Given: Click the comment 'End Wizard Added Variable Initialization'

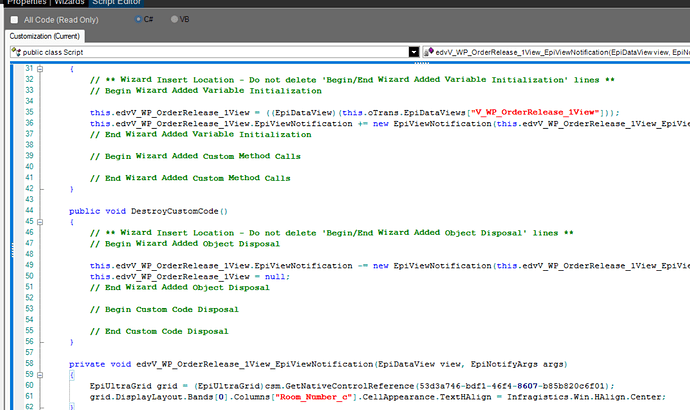Looking at the screenshot, I should (x=201, y=134).
